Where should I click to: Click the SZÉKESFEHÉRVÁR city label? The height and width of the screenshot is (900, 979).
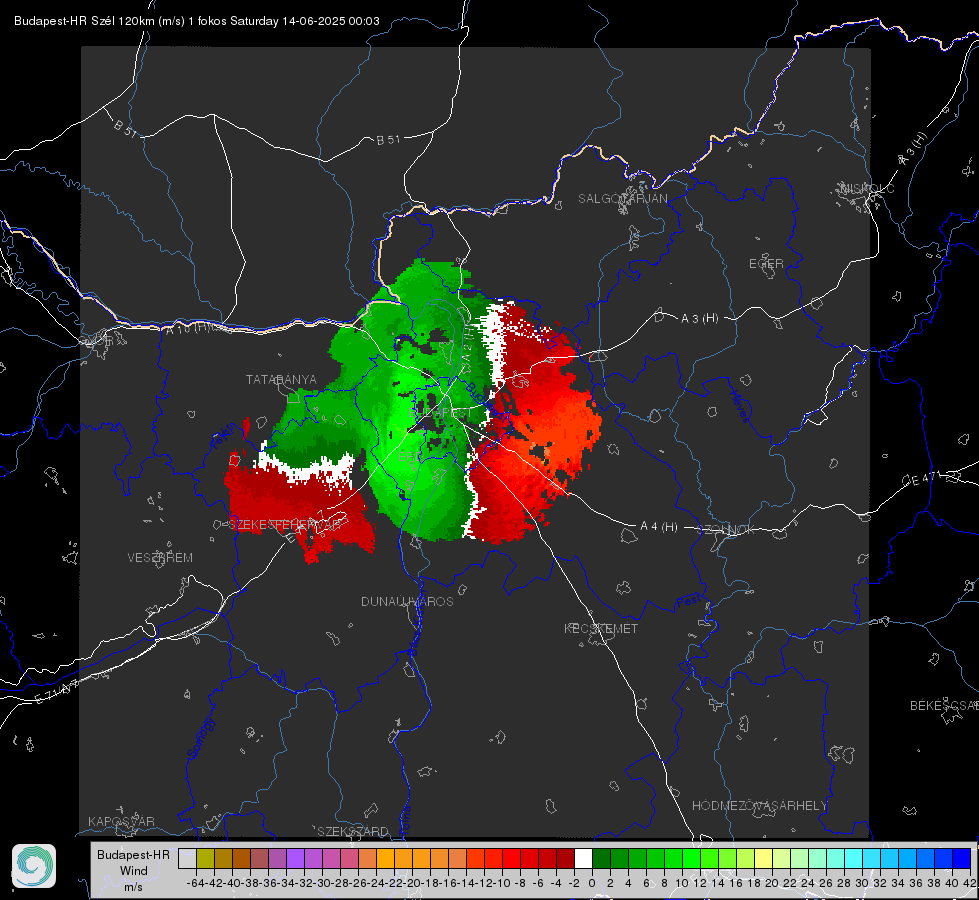click(285, 525)
